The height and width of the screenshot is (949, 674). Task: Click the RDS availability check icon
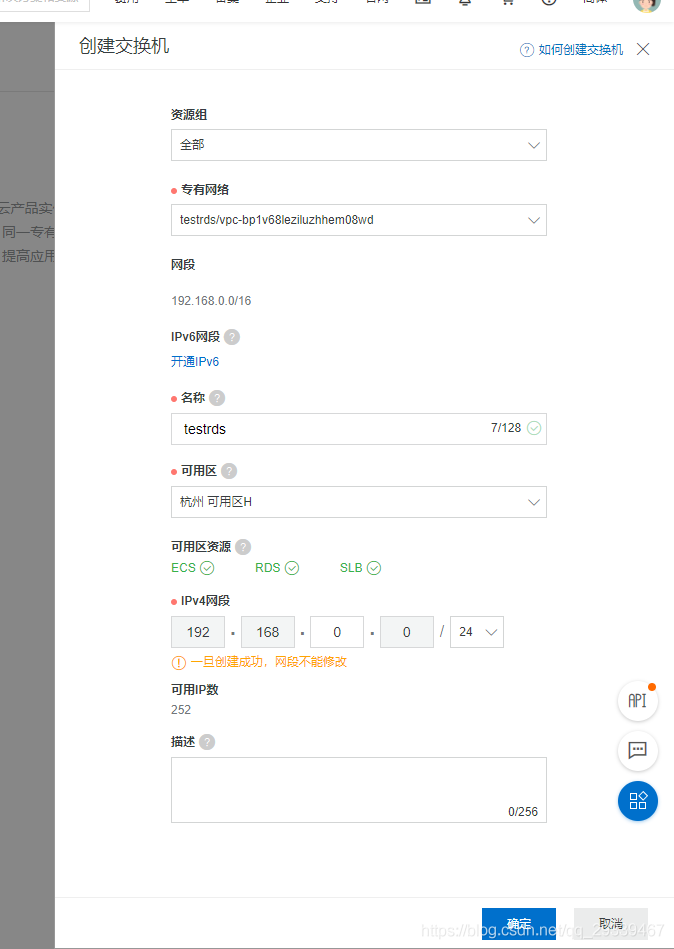coord(292,568)
